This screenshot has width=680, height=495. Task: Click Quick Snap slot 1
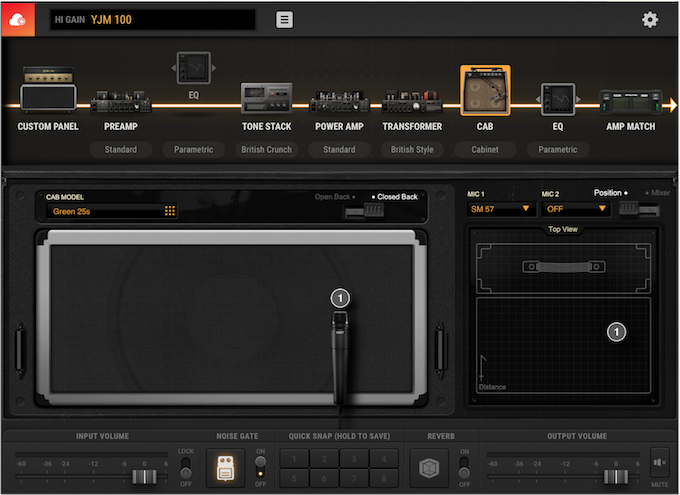click(x=294, y=459)
